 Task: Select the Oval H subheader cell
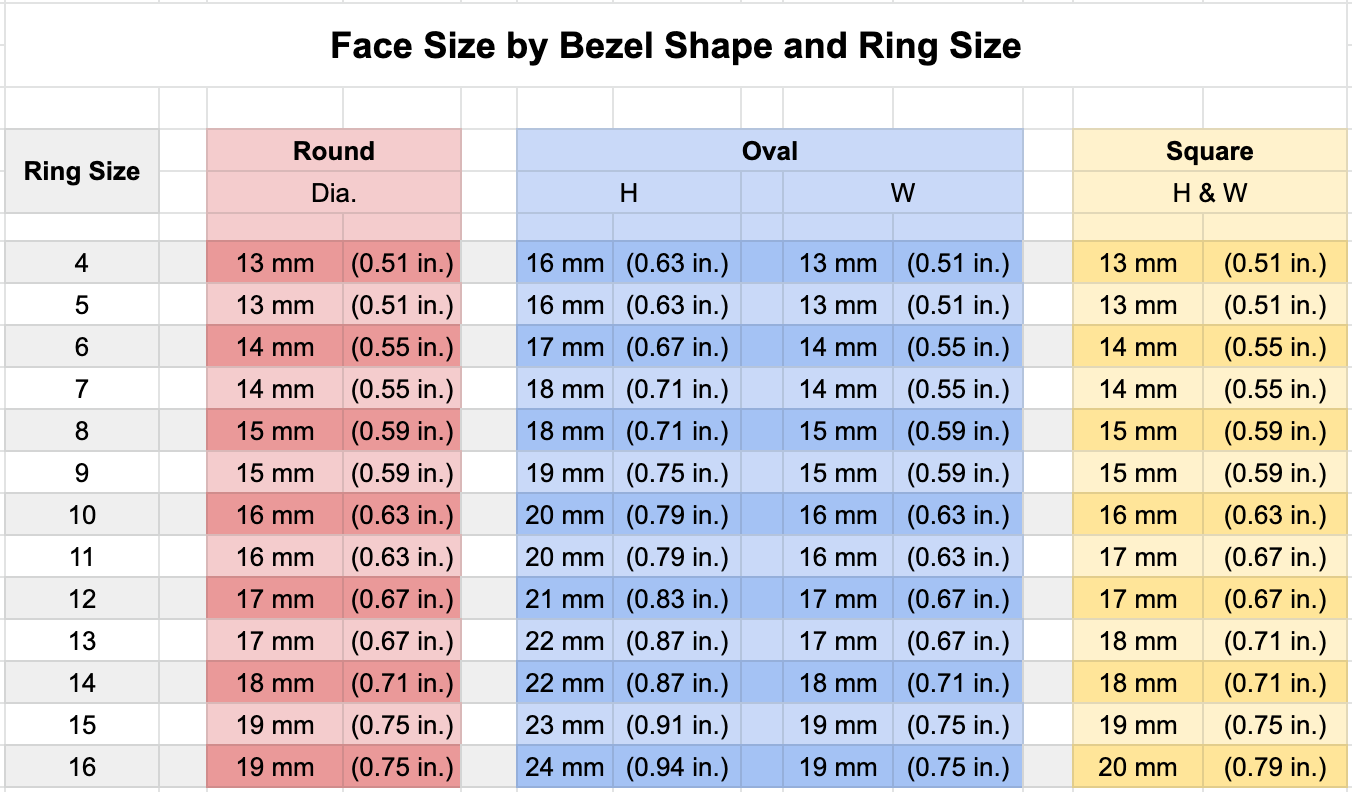click(628, 193)
